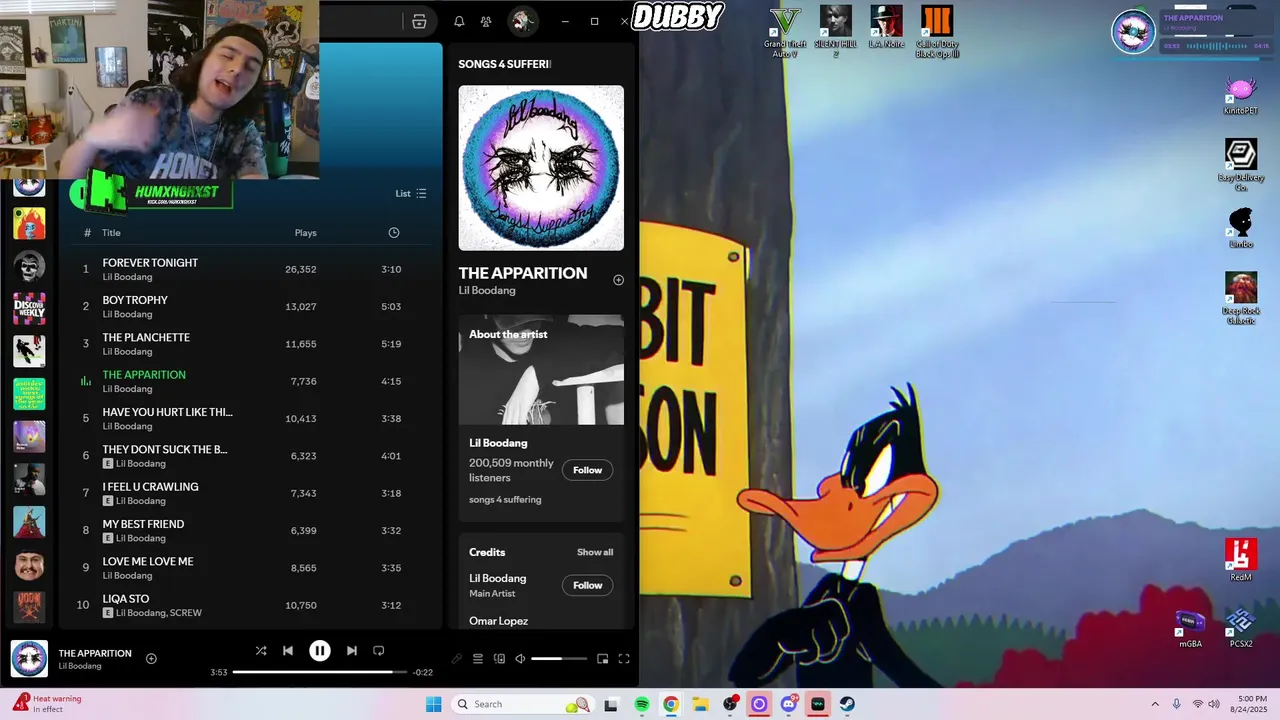Open the List view options dropdown
This screenshot has width=1280, height=720.
tap(411, 194)
